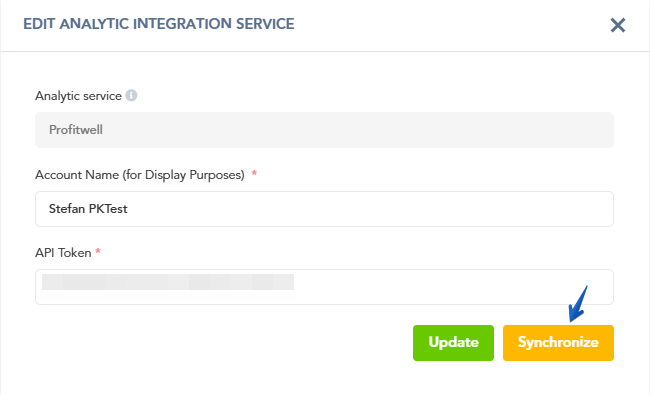The height and width of the screenshot is (395, 650).
Task: Click the Profitwell text in the service field
Action: point(76,130)
